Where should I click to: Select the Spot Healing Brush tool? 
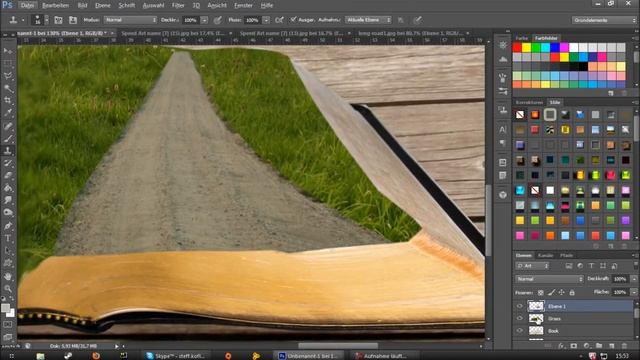pos(8,126)
